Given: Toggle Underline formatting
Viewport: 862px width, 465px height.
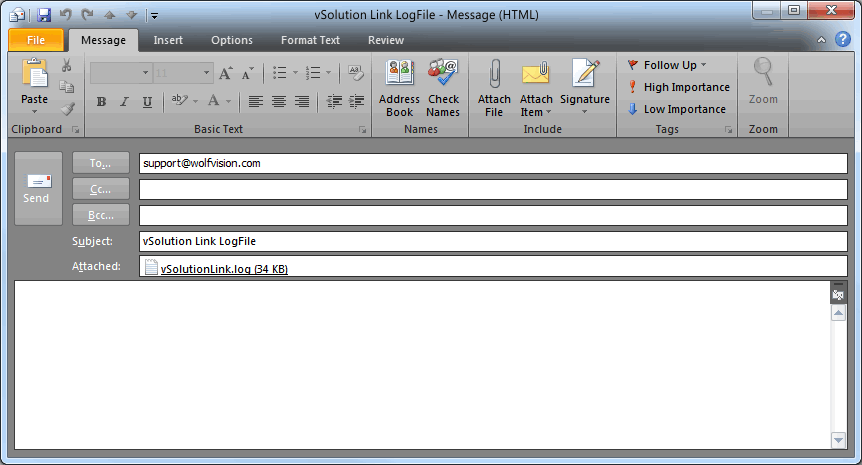Looking at the screenshot, I should click(147, 102).
